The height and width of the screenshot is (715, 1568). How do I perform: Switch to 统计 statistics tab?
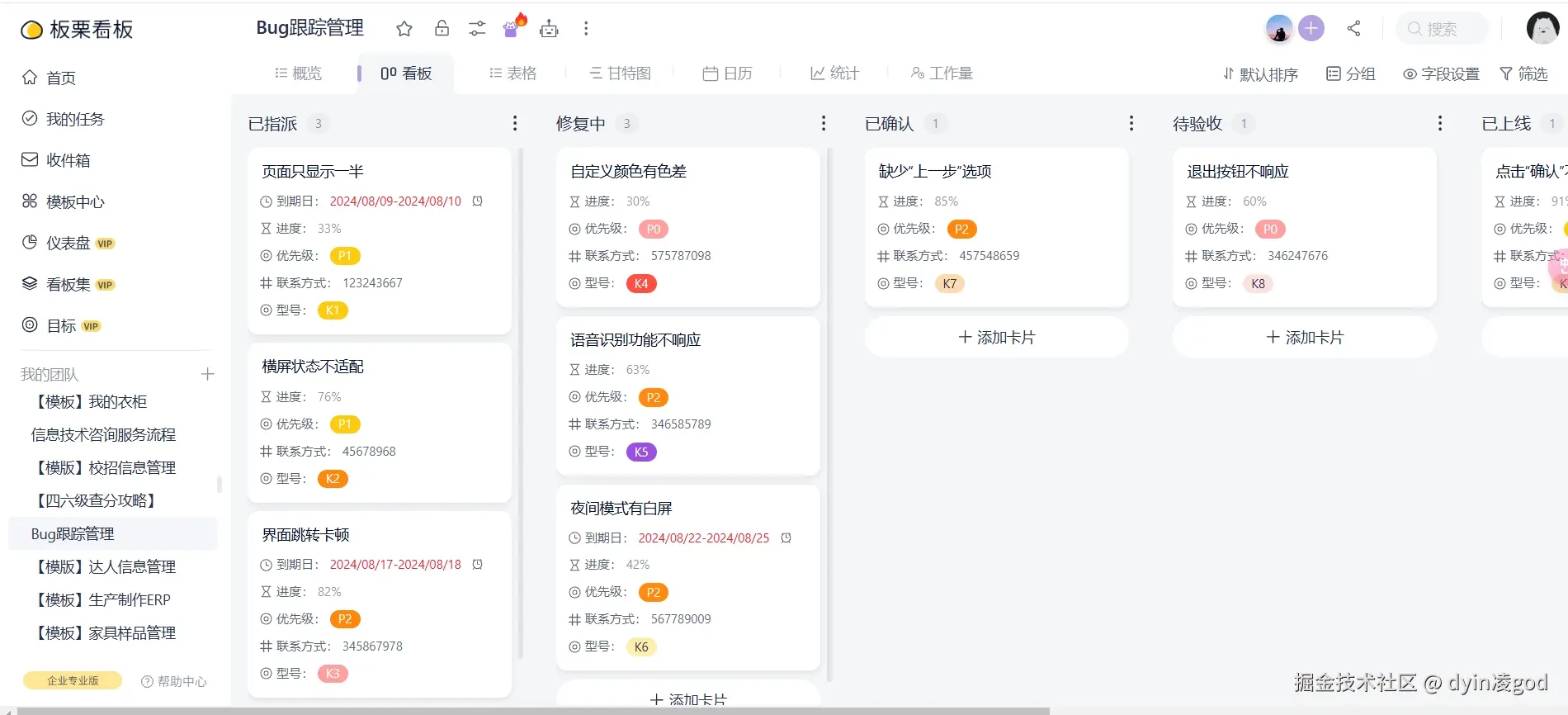pos(834,73)
